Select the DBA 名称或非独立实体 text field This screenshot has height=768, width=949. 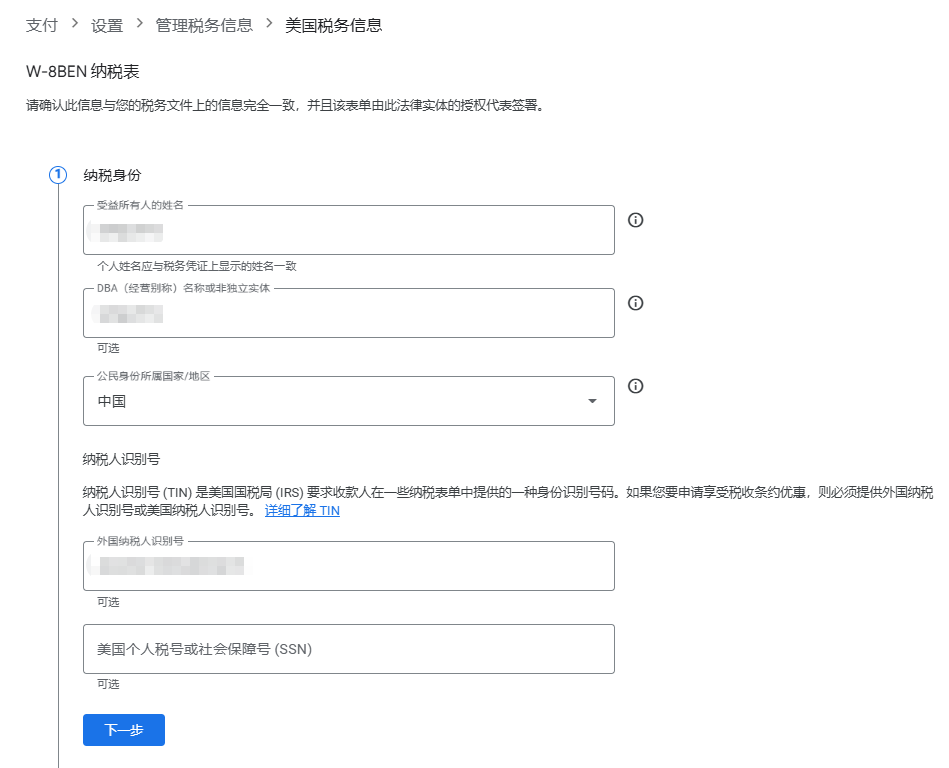point(348,313)
